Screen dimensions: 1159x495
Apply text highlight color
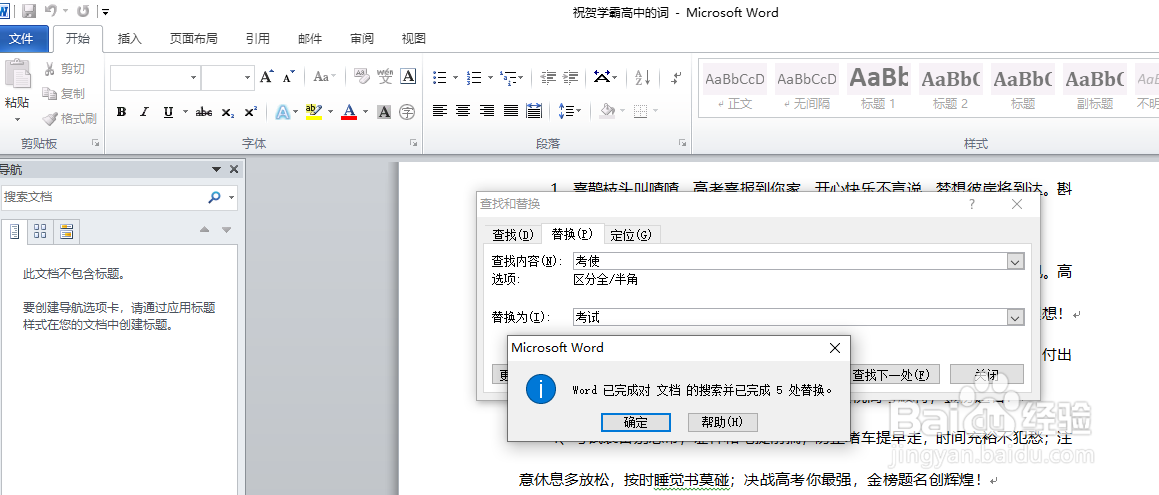313,112
